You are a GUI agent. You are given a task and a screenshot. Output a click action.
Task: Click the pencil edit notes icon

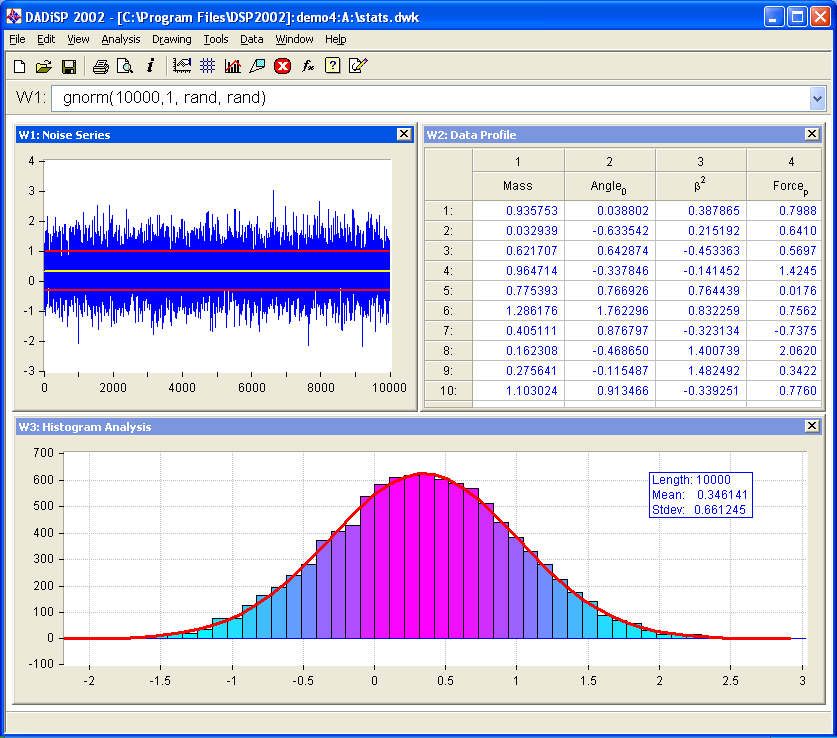click(358, 66)
